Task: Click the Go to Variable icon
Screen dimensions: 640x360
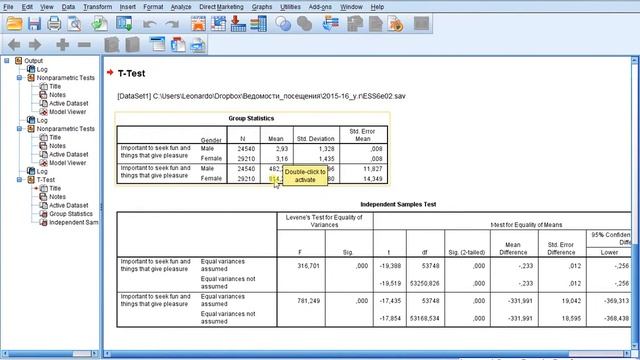Action: tap(238, 24)
